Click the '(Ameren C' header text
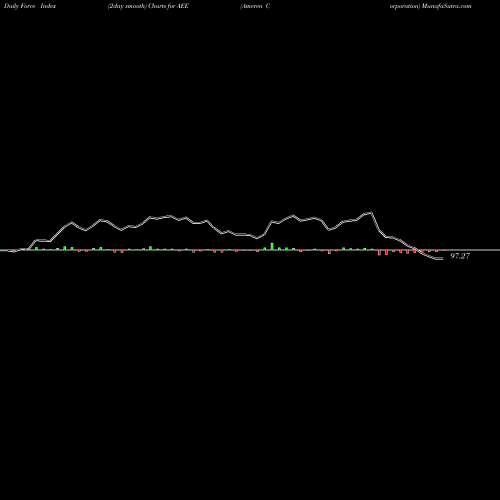Screen dimensions: 500x500 click(255, 6)
